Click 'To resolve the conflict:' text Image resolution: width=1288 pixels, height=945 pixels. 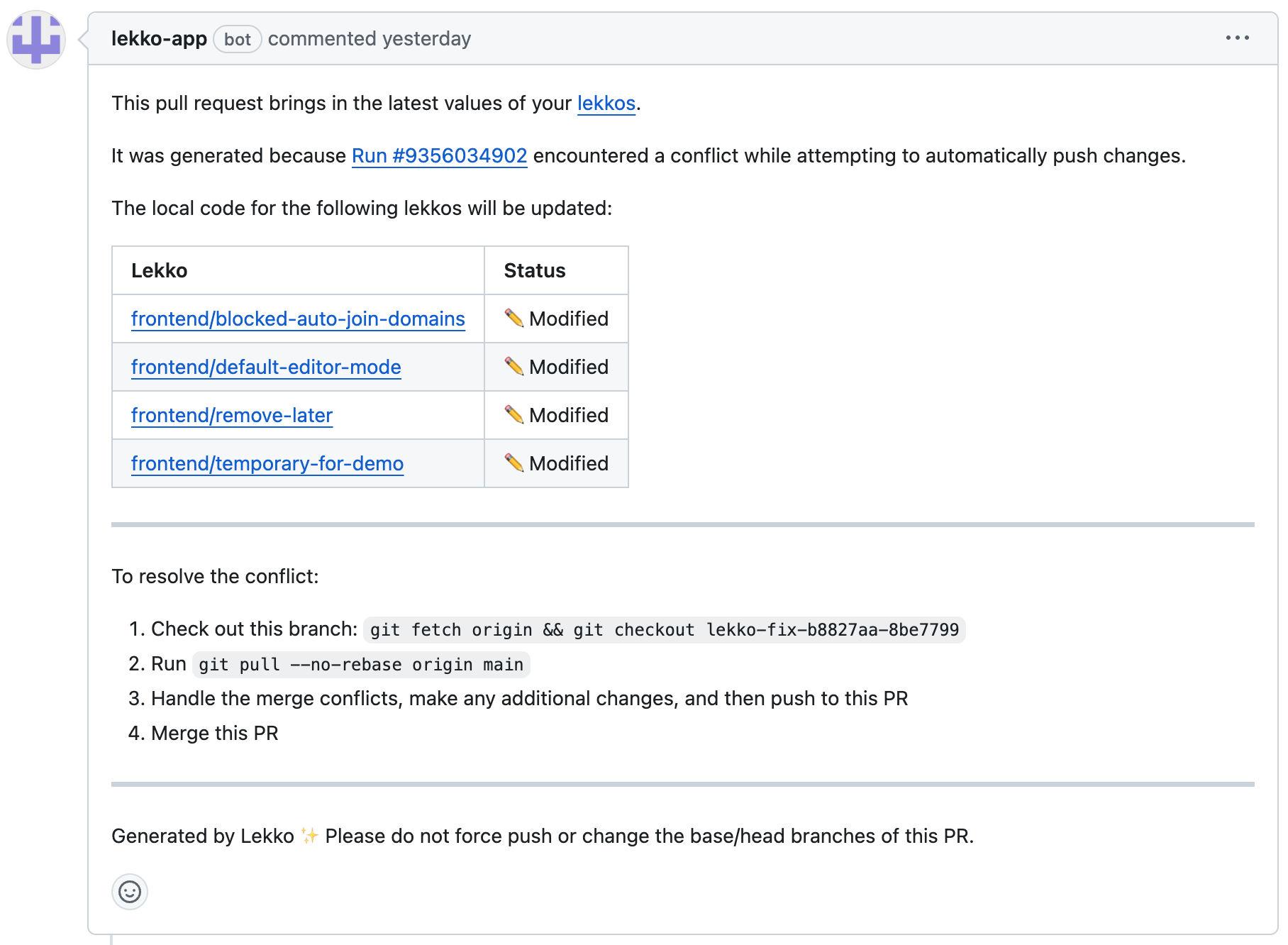coord(215,577)
